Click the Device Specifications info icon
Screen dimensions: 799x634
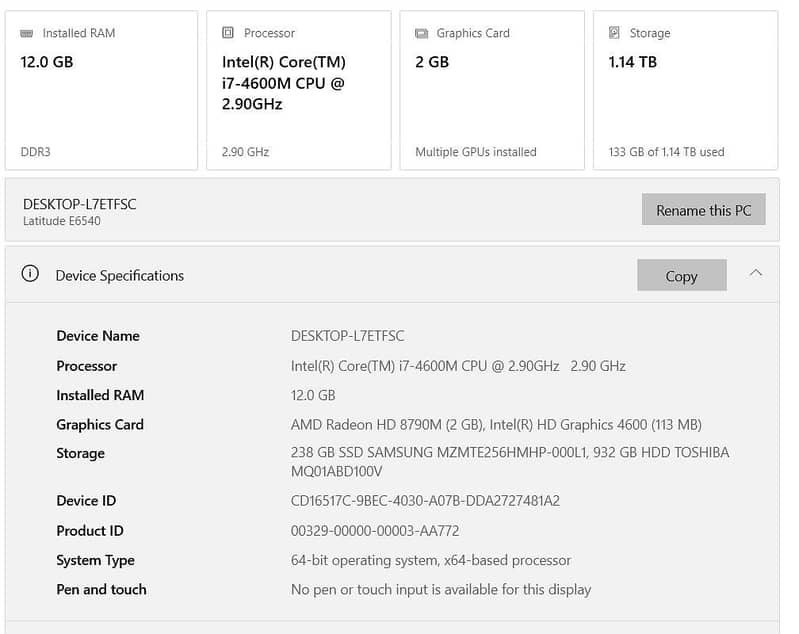30,274
